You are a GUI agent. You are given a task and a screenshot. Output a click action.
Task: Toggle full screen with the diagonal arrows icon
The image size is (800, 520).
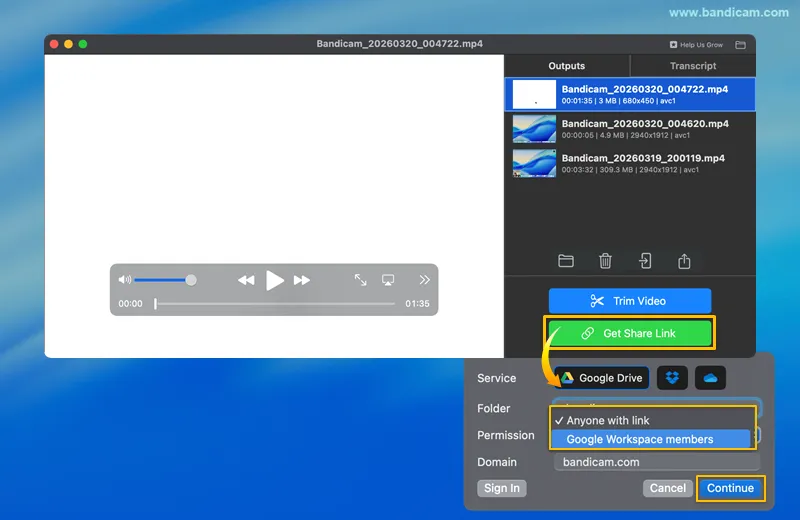[361, 280]
